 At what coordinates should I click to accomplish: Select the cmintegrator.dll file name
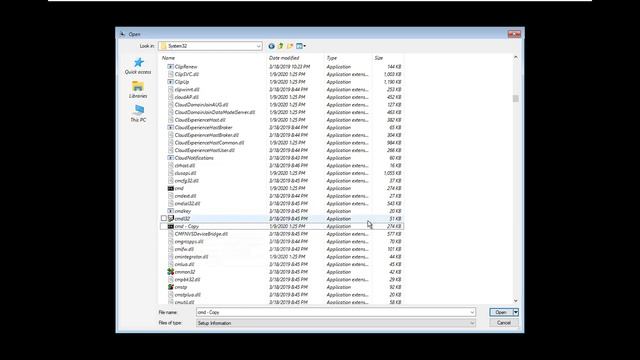click(x=191, y=257)
